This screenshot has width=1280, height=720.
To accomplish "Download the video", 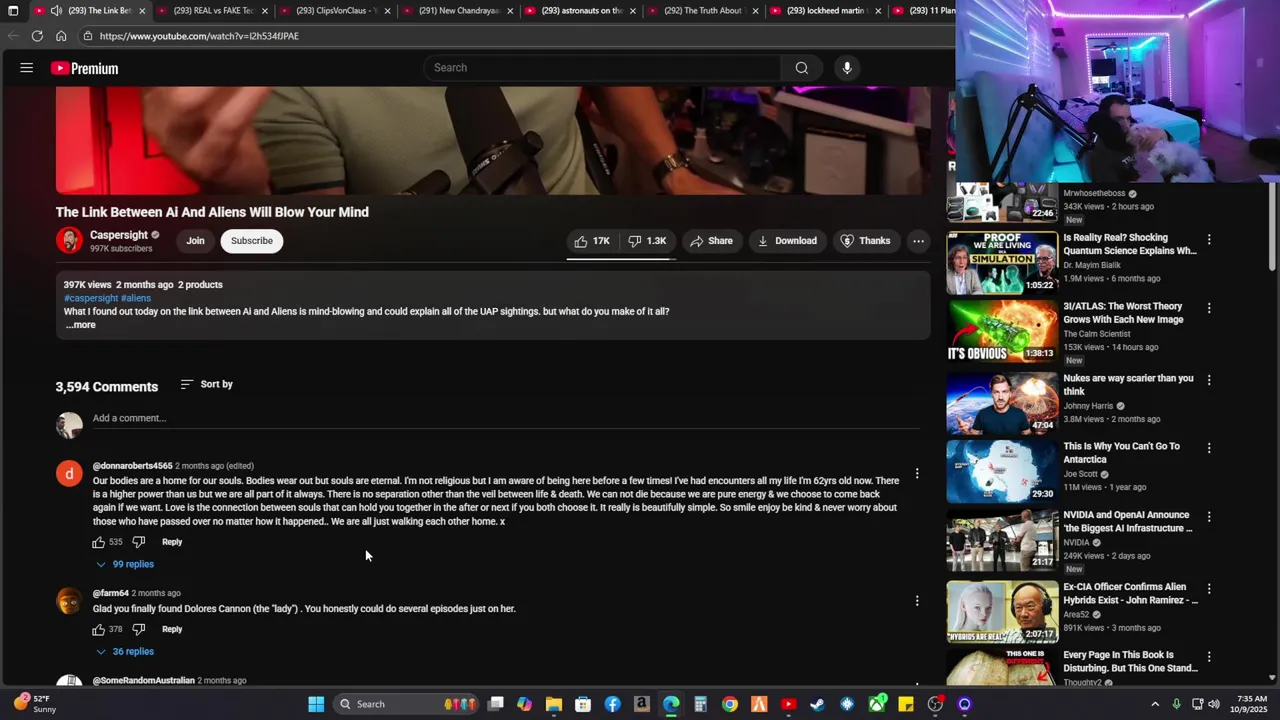I will coord(787,241).
